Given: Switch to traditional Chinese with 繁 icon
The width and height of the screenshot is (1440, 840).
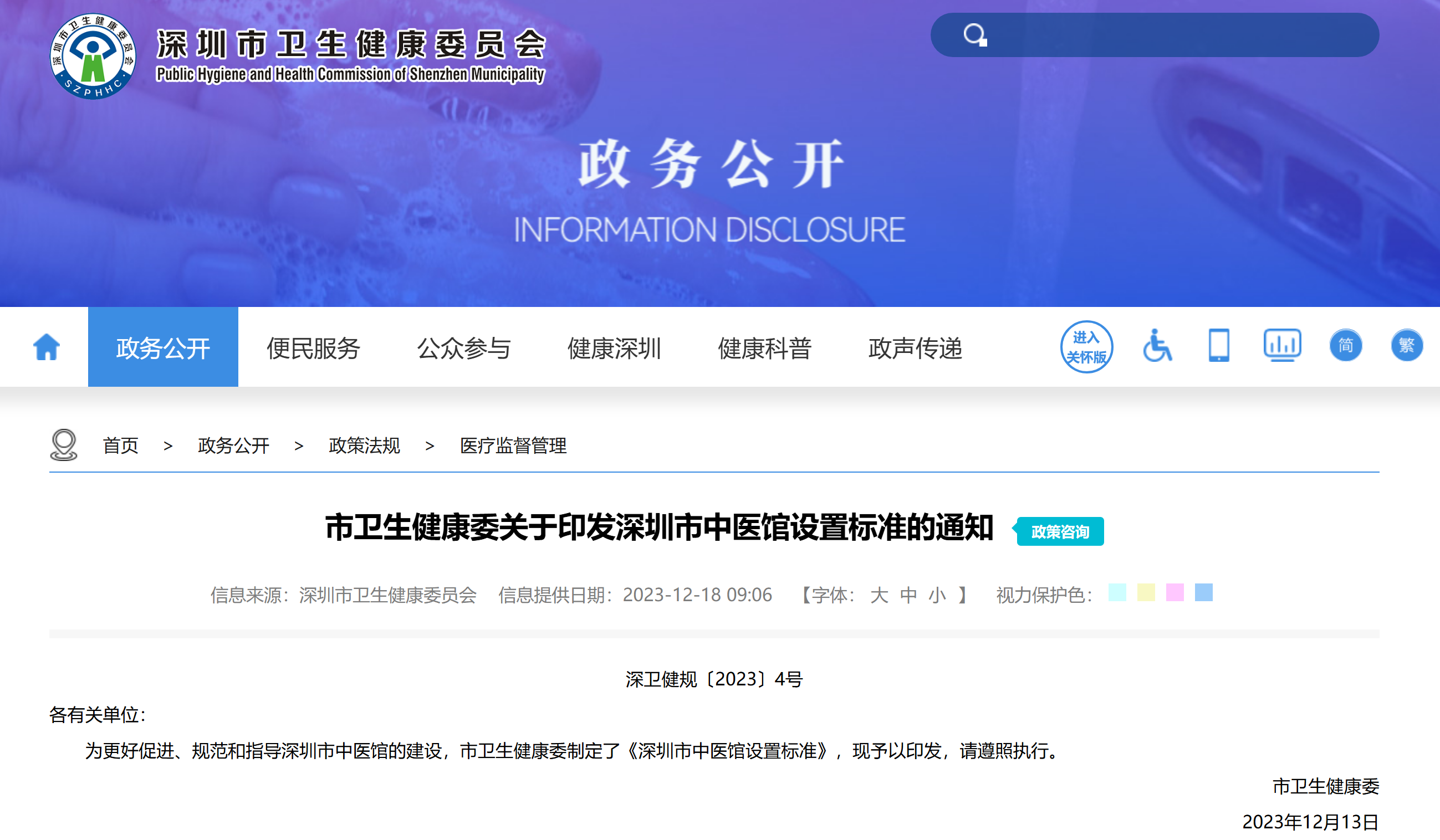Looking at the screenshot, I should click(x=1407, y=345).
